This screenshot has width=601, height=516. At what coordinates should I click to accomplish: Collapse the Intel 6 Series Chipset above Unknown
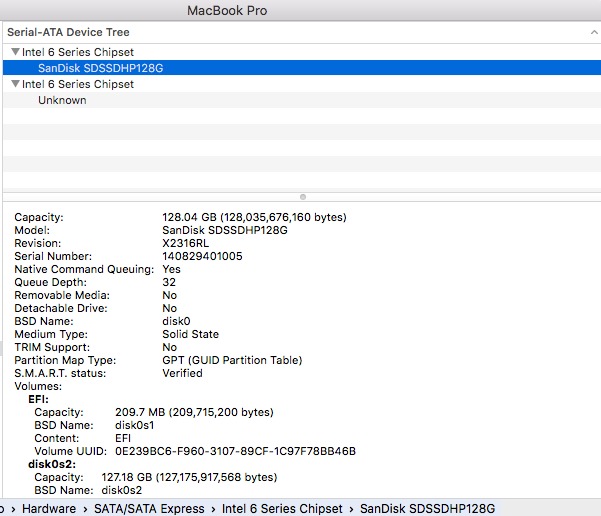coord(15,84)
